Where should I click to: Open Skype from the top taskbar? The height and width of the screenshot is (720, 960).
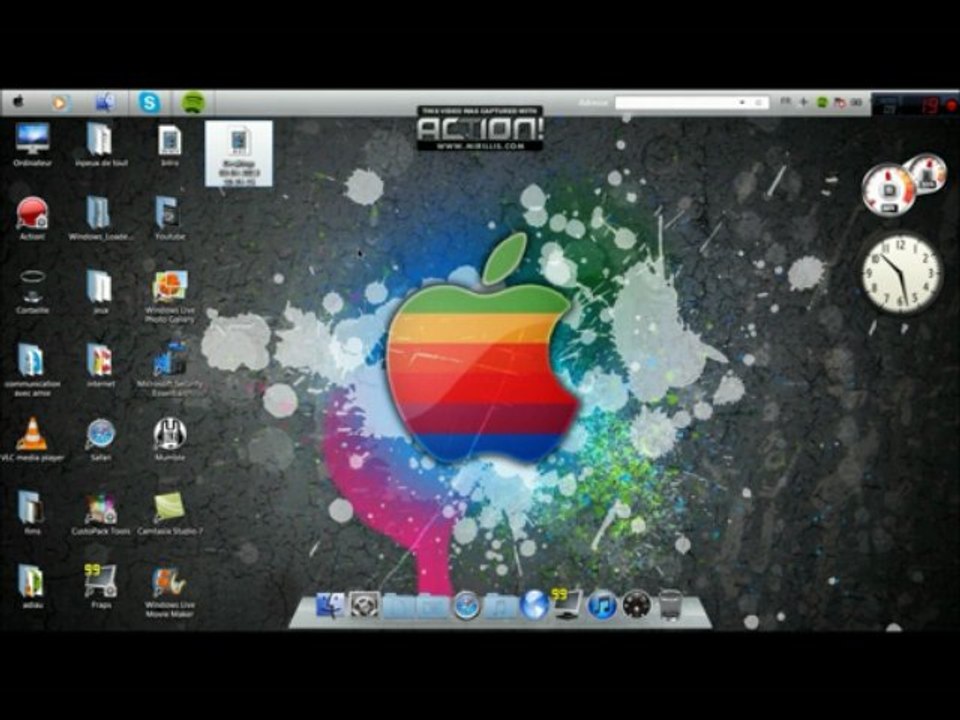click(x=149, y=102)
